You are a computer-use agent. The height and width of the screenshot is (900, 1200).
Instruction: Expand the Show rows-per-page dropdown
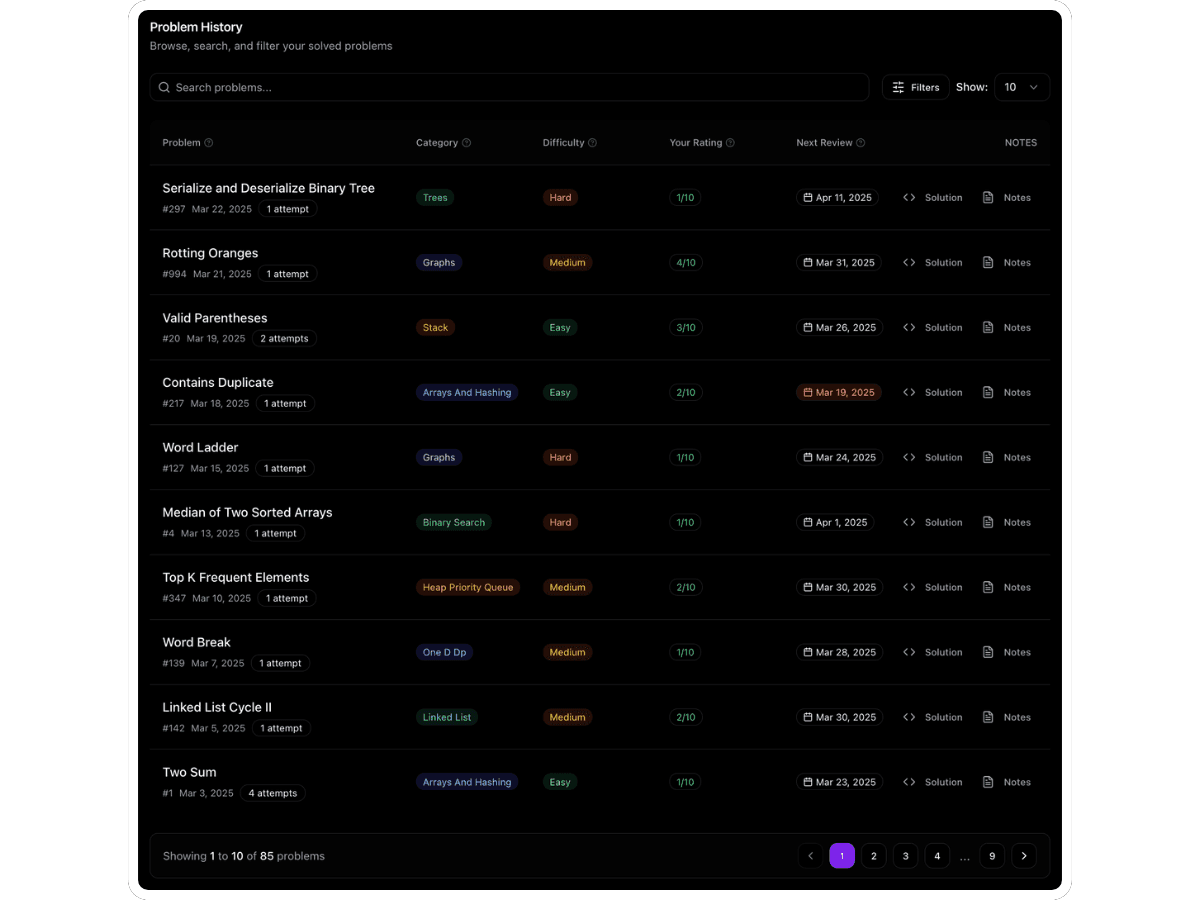(1021, 88)
